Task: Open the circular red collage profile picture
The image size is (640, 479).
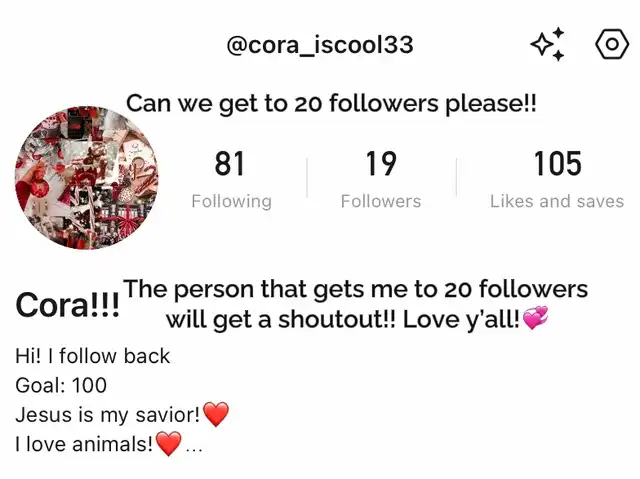Action: (x=87, y=177)
